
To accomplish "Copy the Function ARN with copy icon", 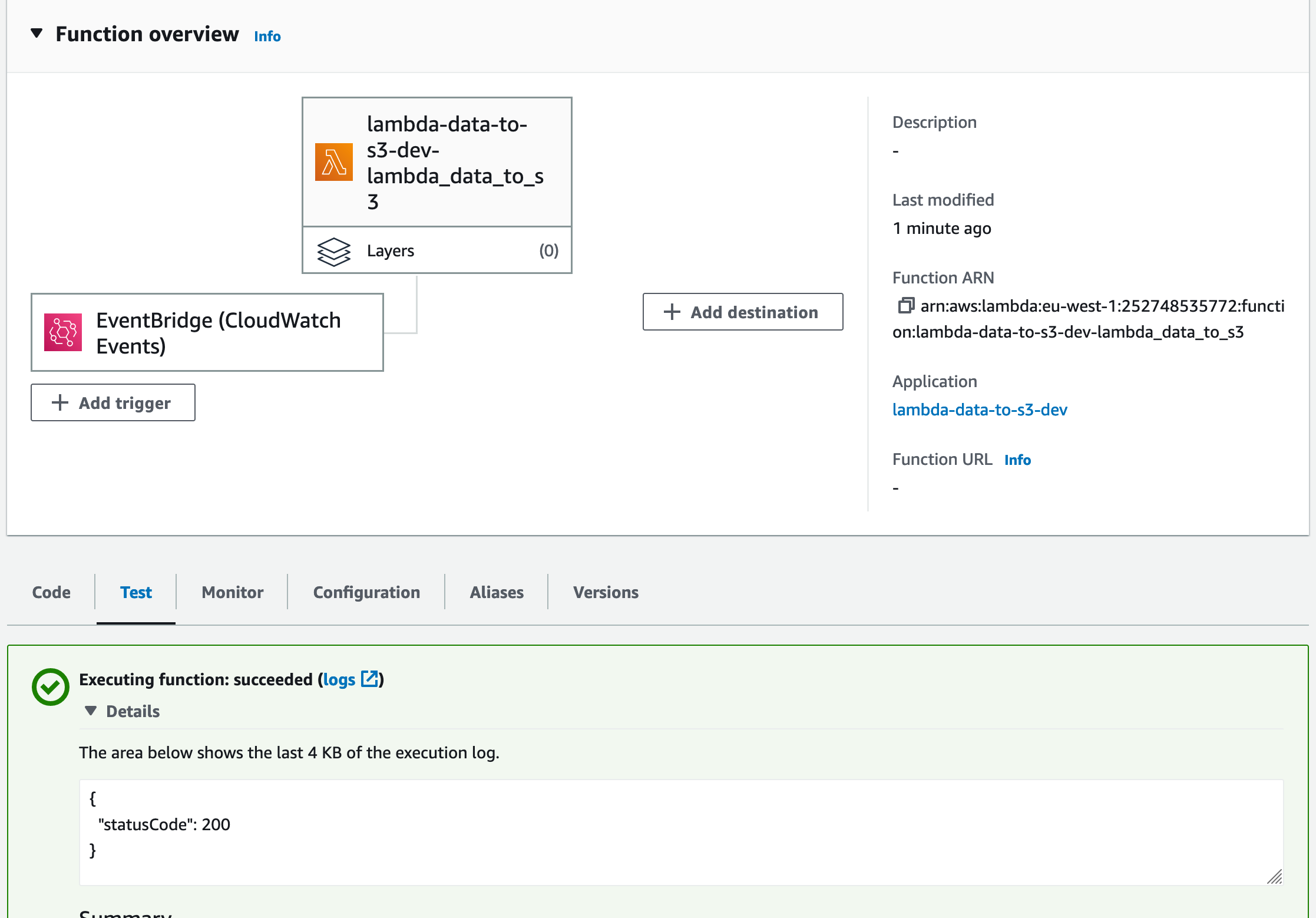I will (906, 305).
